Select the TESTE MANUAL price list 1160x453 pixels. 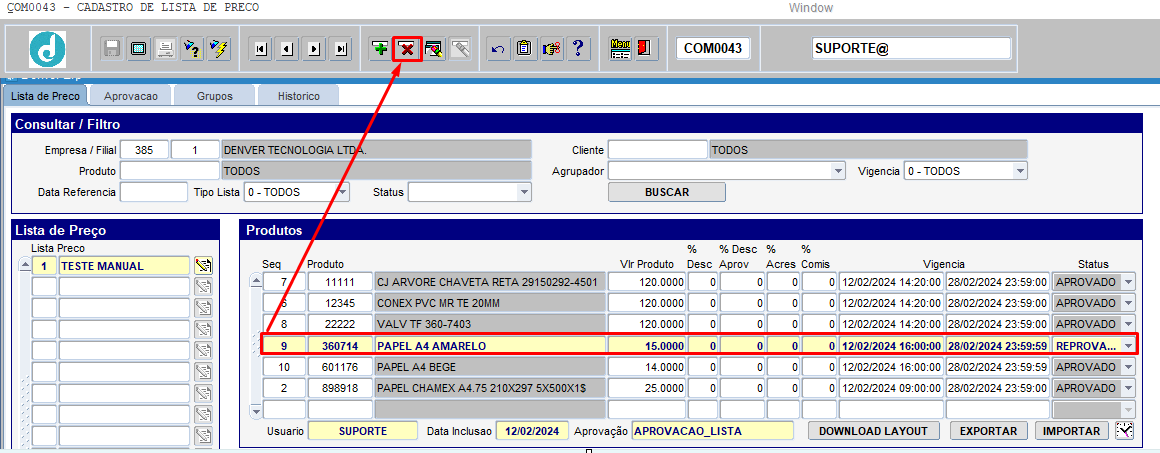tap(124, 266)
